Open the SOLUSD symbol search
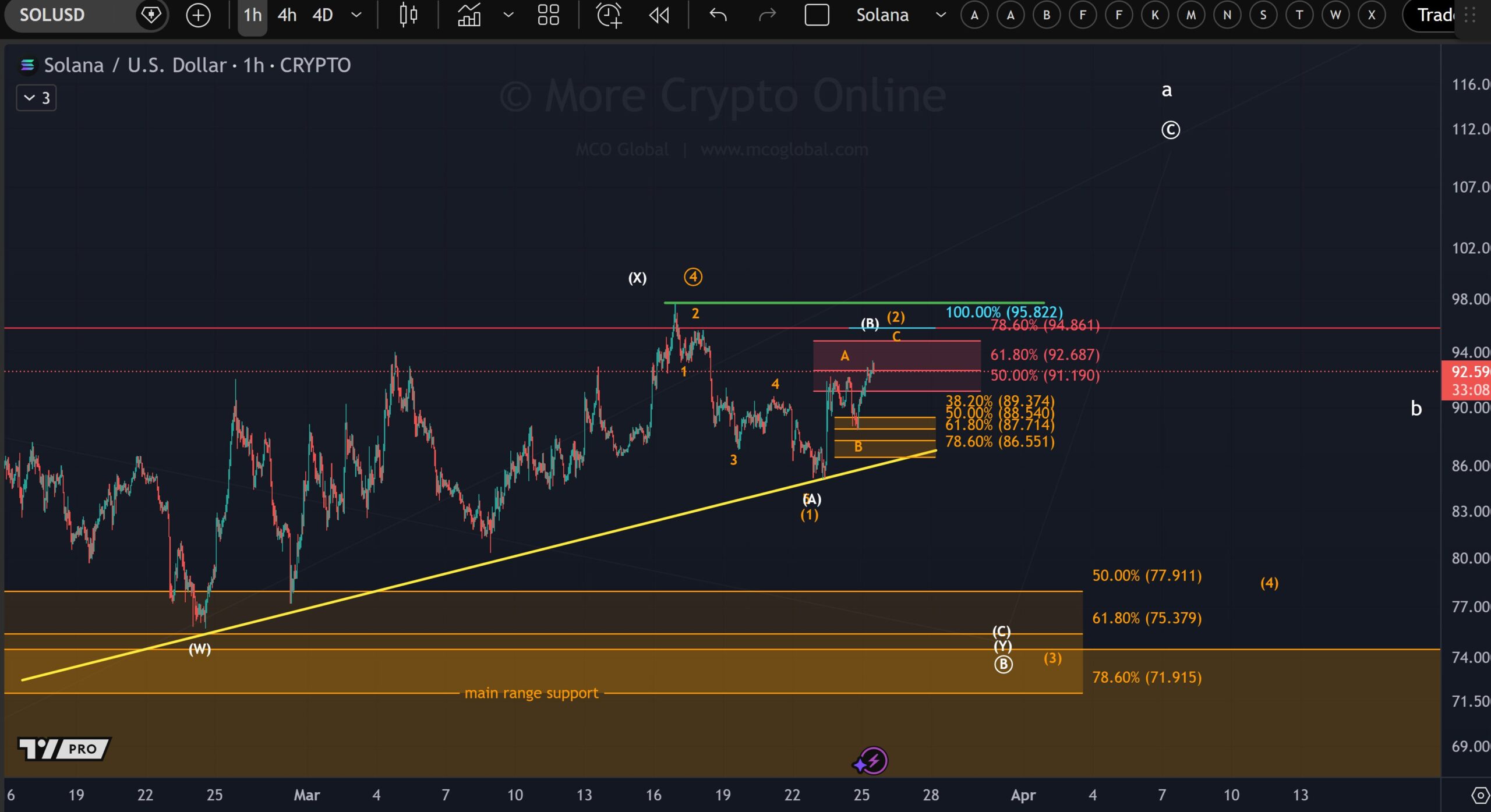This screenshot has height=812, width=1491. [x=52, y=15]
